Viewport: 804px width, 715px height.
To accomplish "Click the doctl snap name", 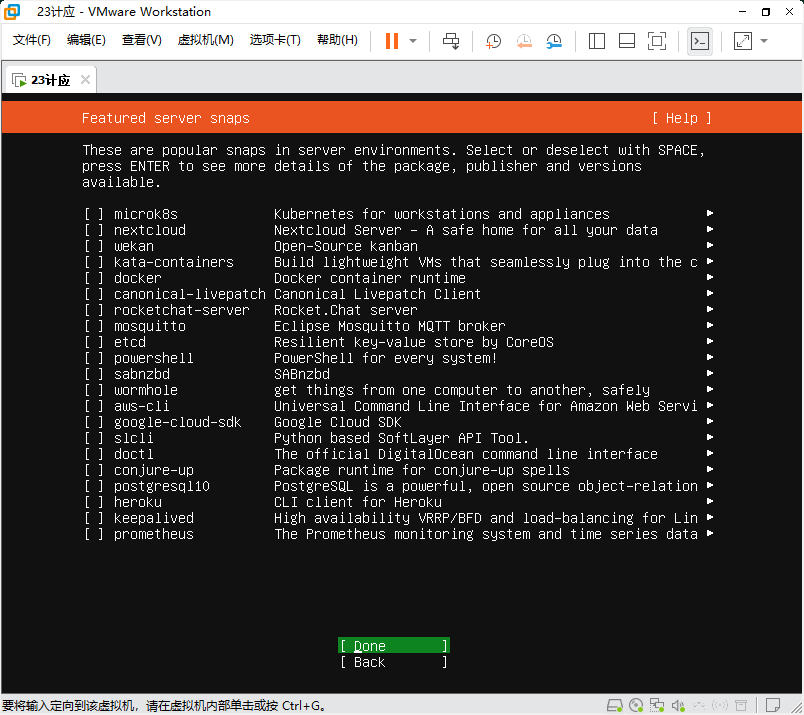I will click(x=133, y=454).
